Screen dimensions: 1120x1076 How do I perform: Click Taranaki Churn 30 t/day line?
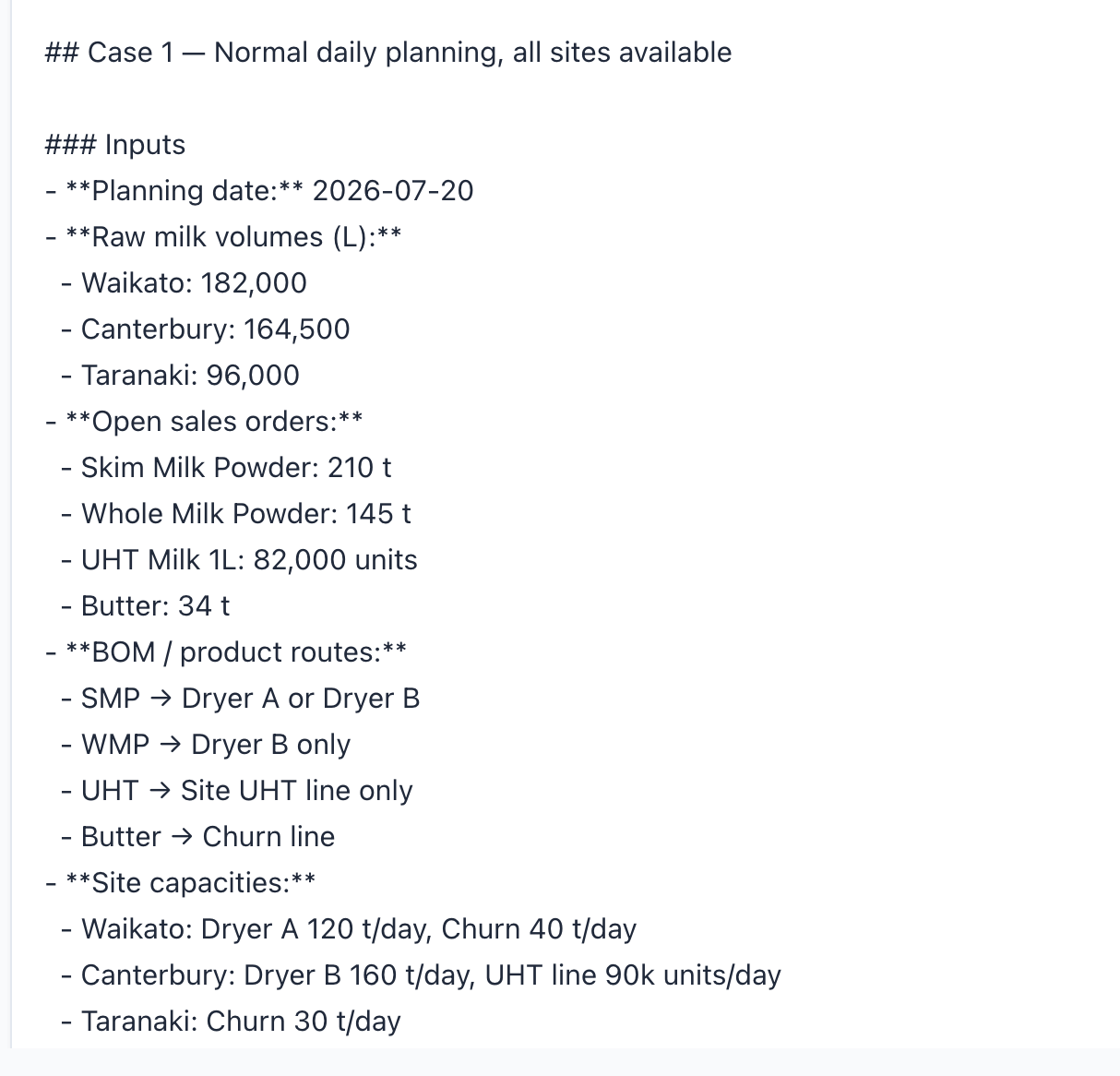pyautogui.click(x=231, y=1022)
